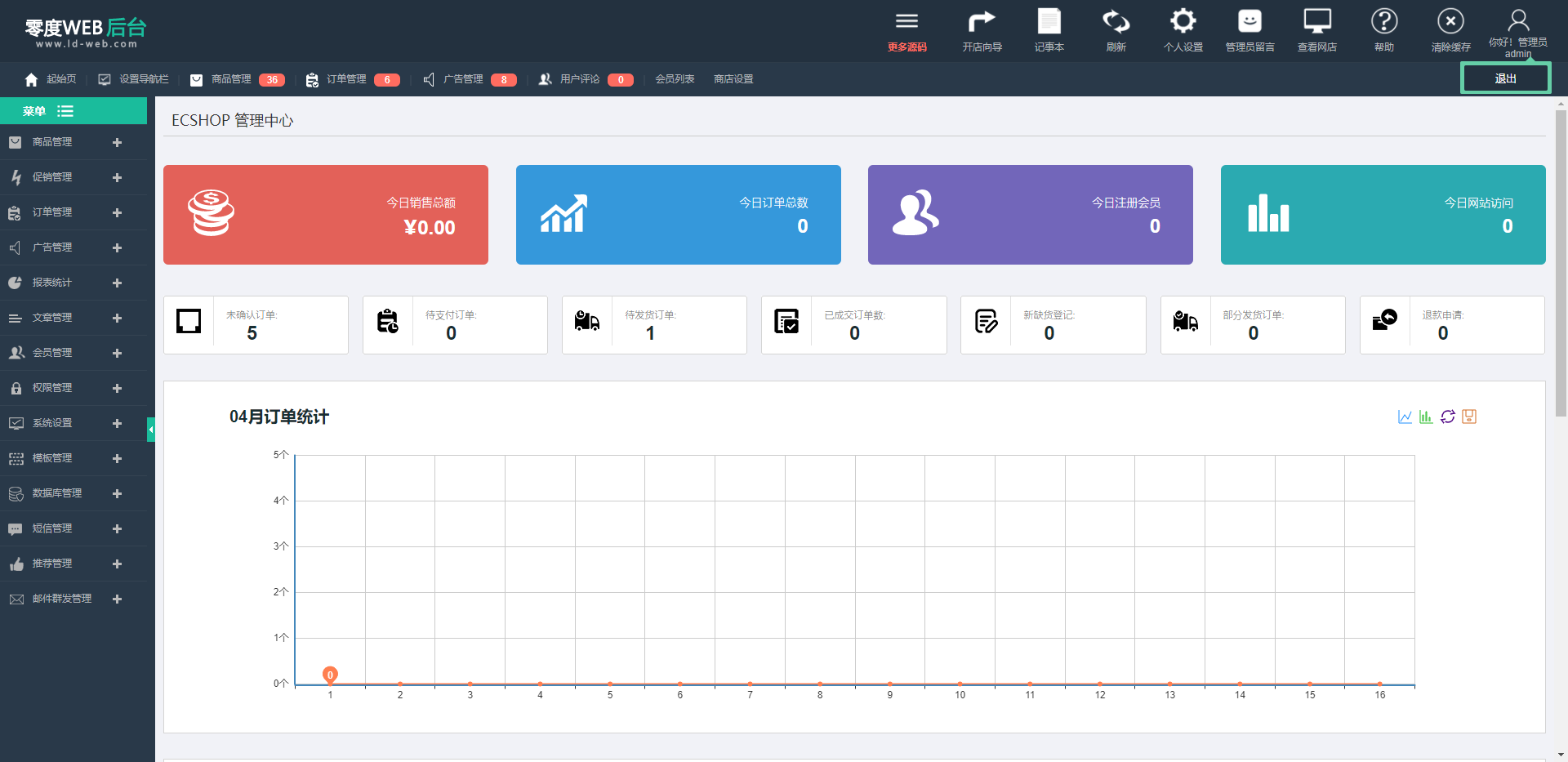Click the 部分发货订单 truck icon

[x=1186, y=321]
